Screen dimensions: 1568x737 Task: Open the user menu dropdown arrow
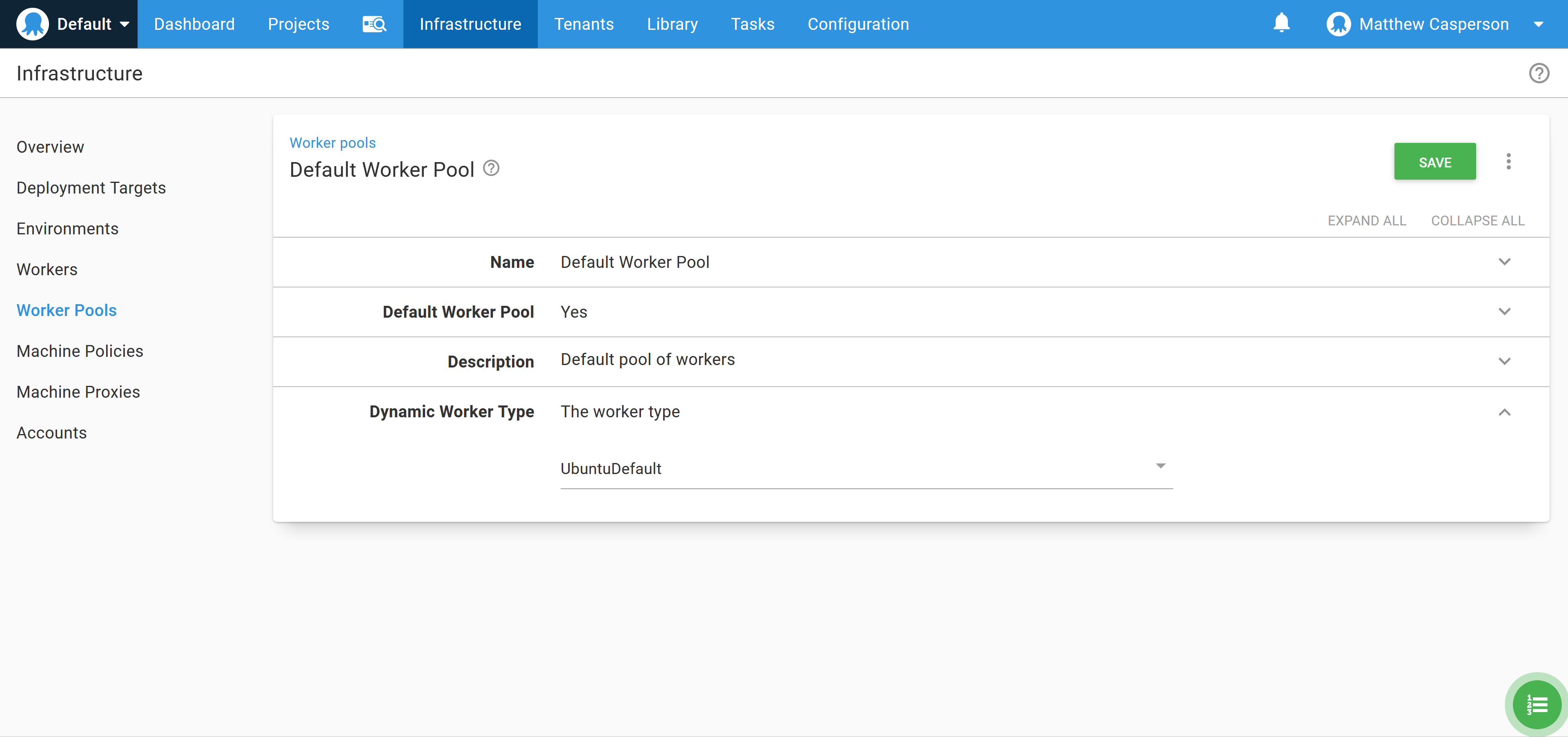point(1538,24)
